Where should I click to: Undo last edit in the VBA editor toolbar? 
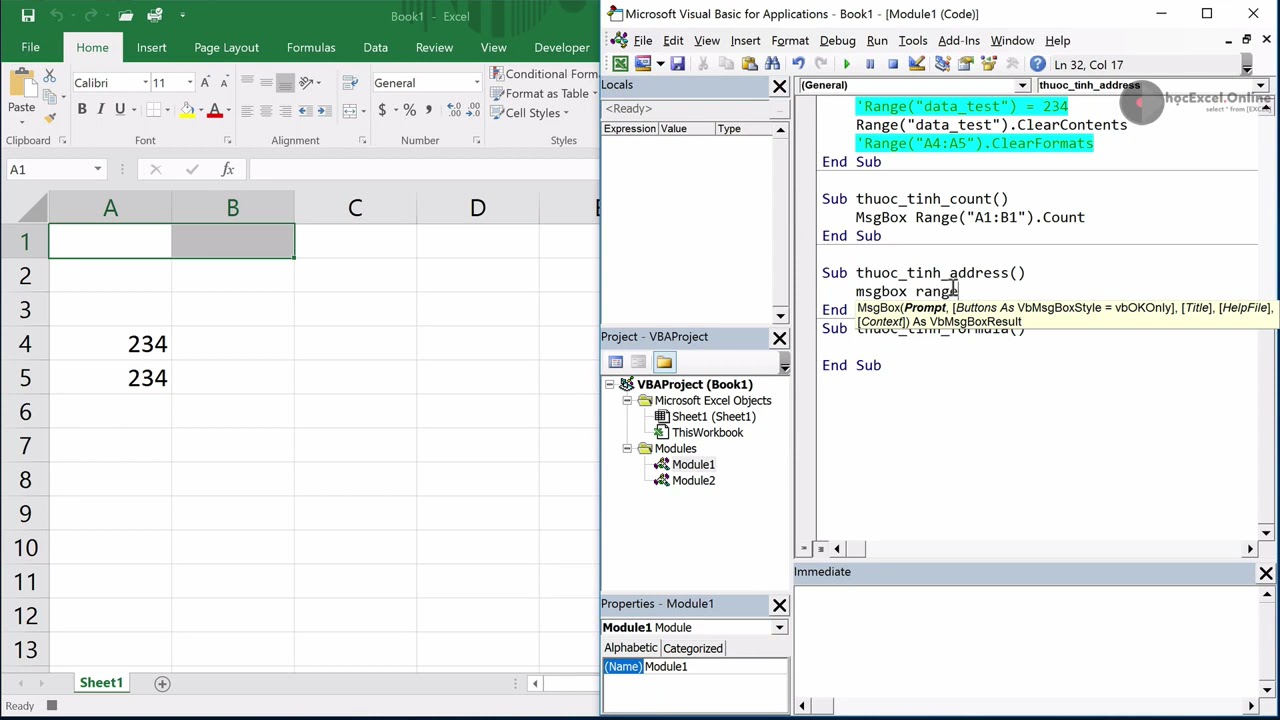798,64
